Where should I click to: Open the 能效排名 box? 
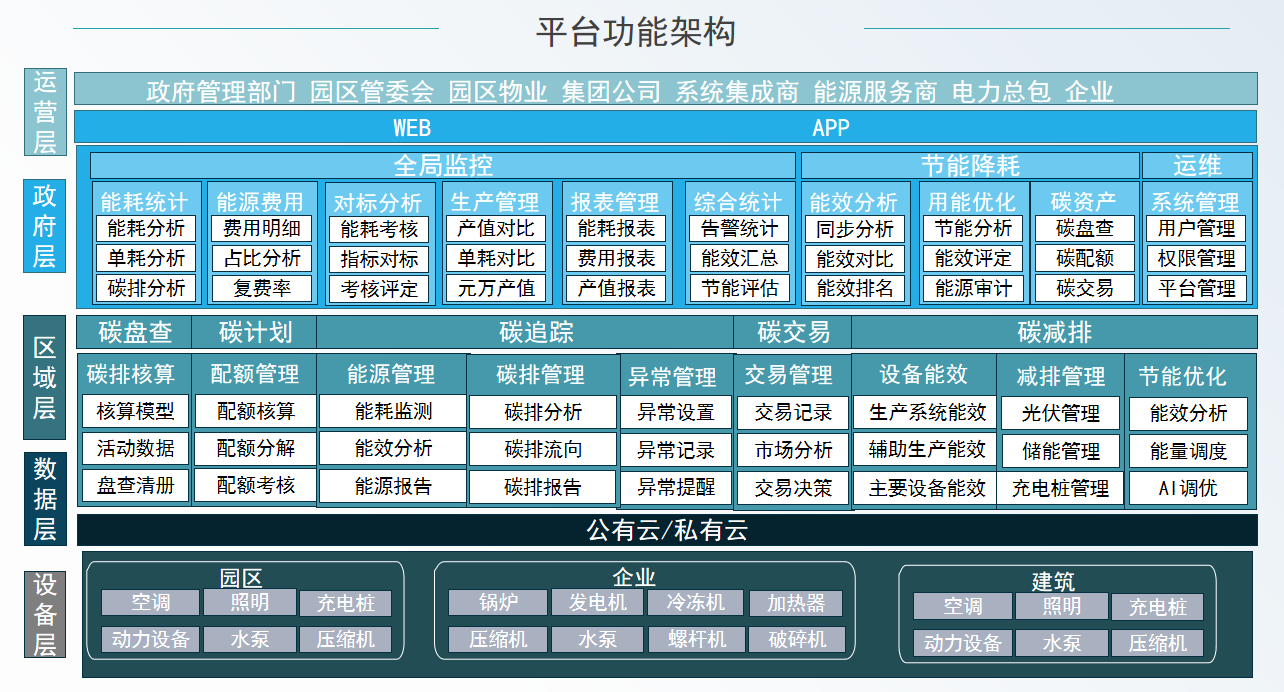pos(855,289)
